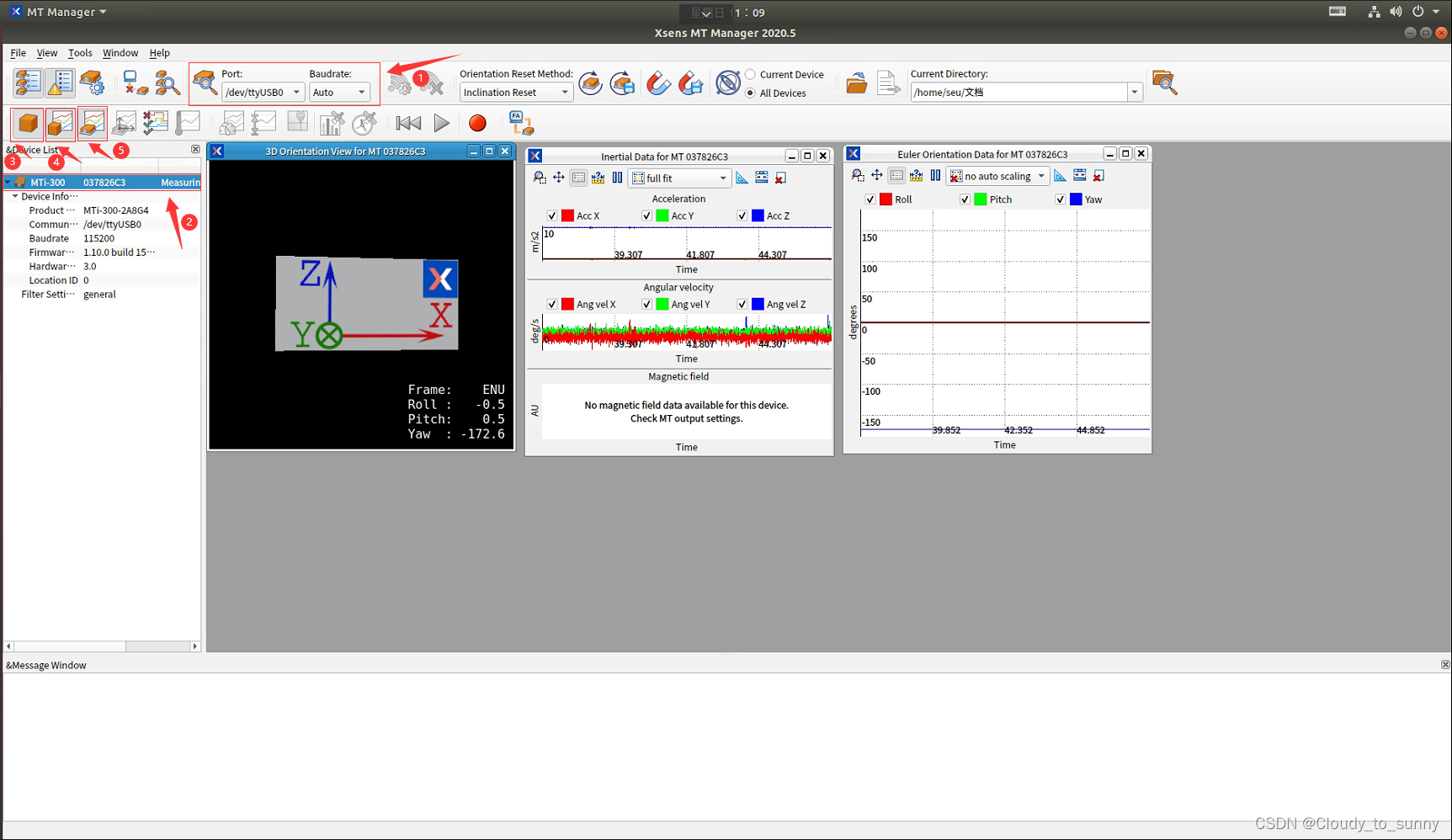The width and height of the screenshot is (1452, 840).
Task: Open the inertial data graph icon
Action: coord(60,124)
